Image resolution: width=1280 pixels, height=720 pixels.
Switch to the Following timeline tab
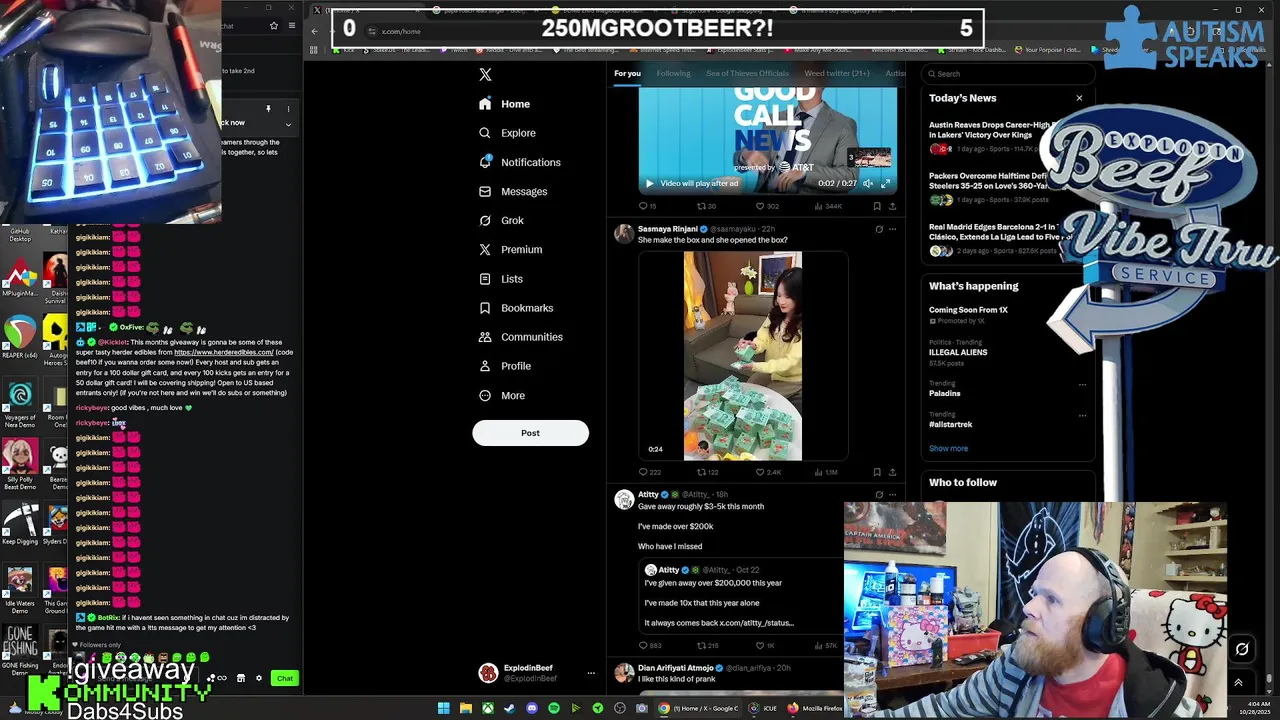[673, 73]
